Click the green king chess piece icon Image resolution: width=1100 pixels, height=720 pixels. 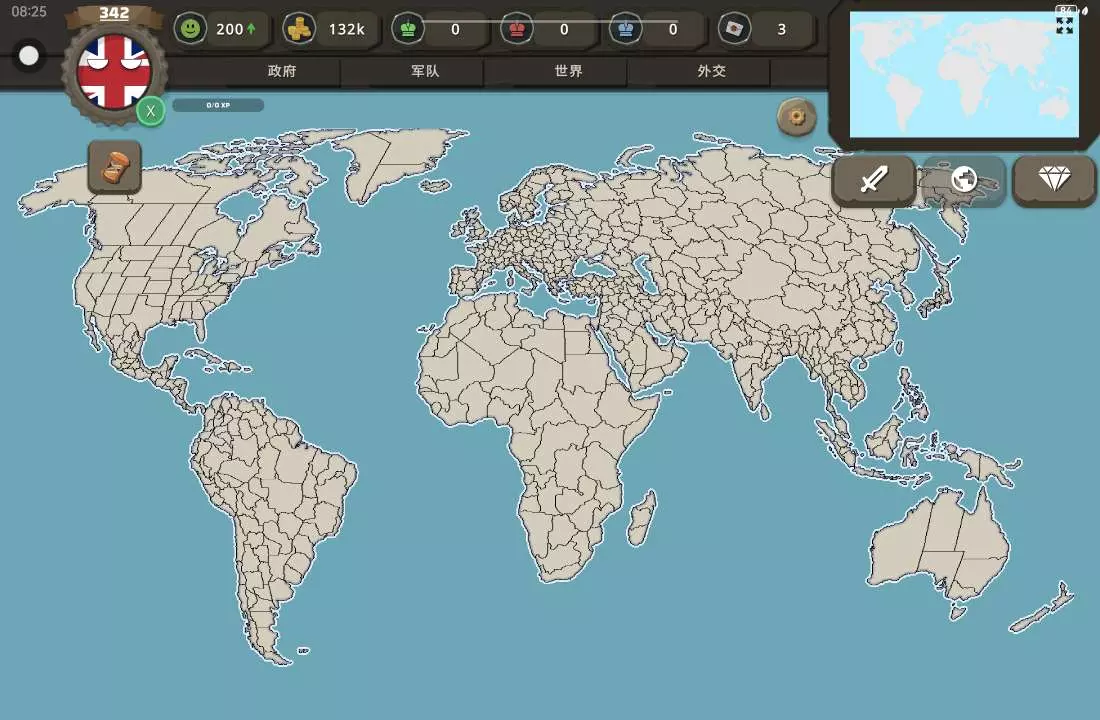(408, 29)
